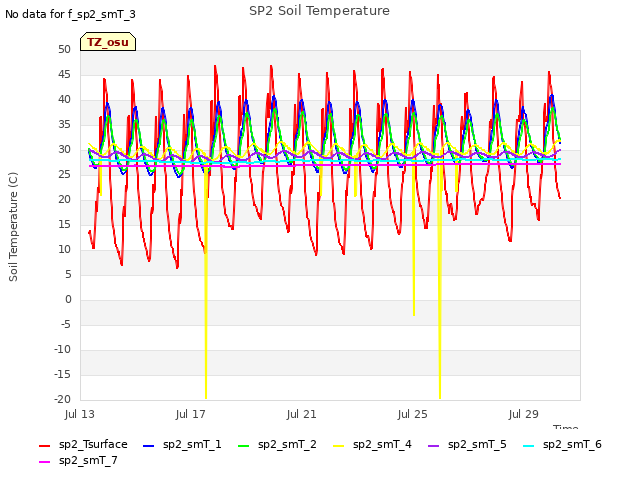The image size is (640, 480).
Task: Toggle sp2_smT_1 legend entry
Action: click(182, 444)
